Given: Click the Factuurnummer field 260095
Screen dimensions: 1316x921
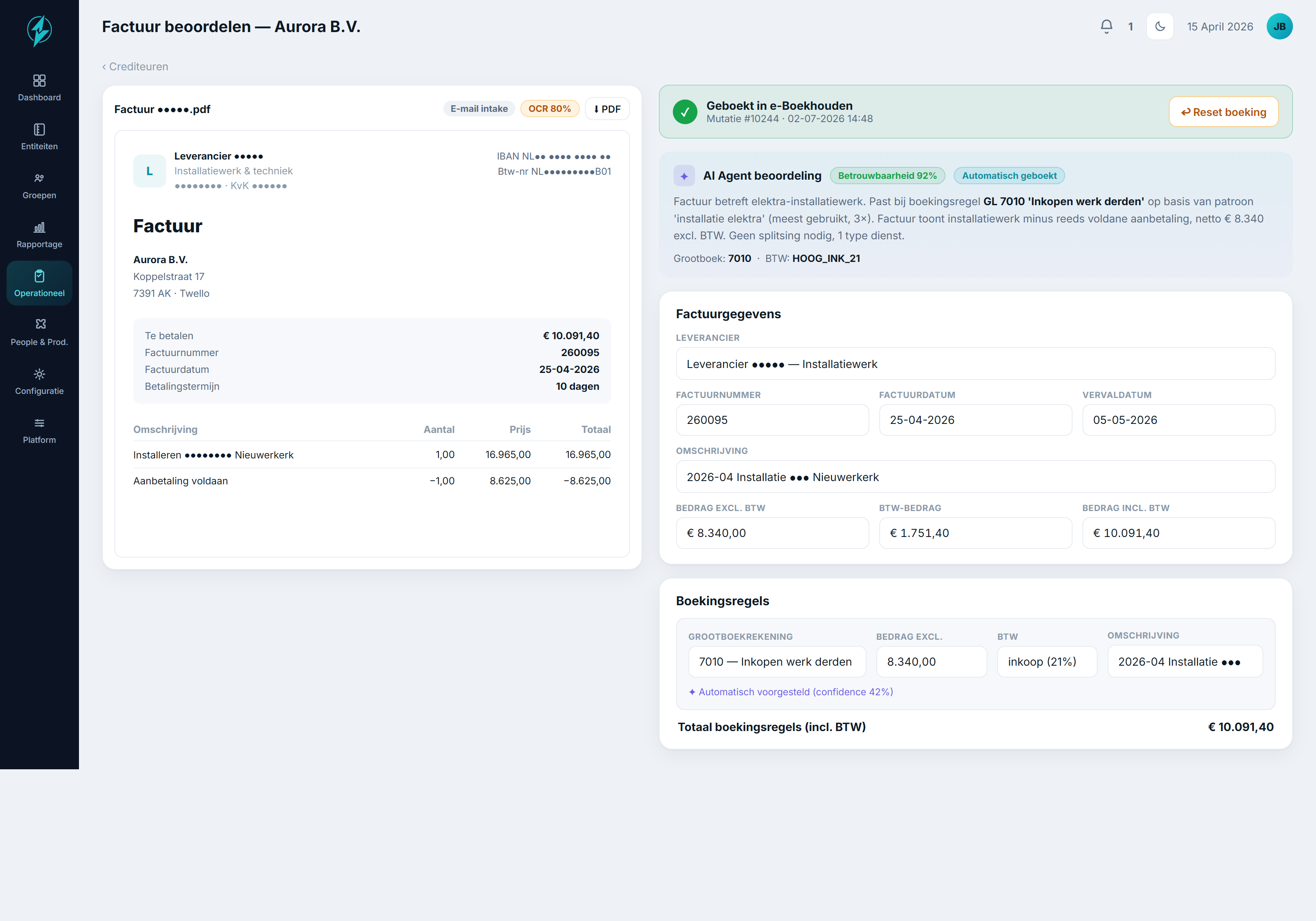Looking at the screenshot, I should point(772,419).
